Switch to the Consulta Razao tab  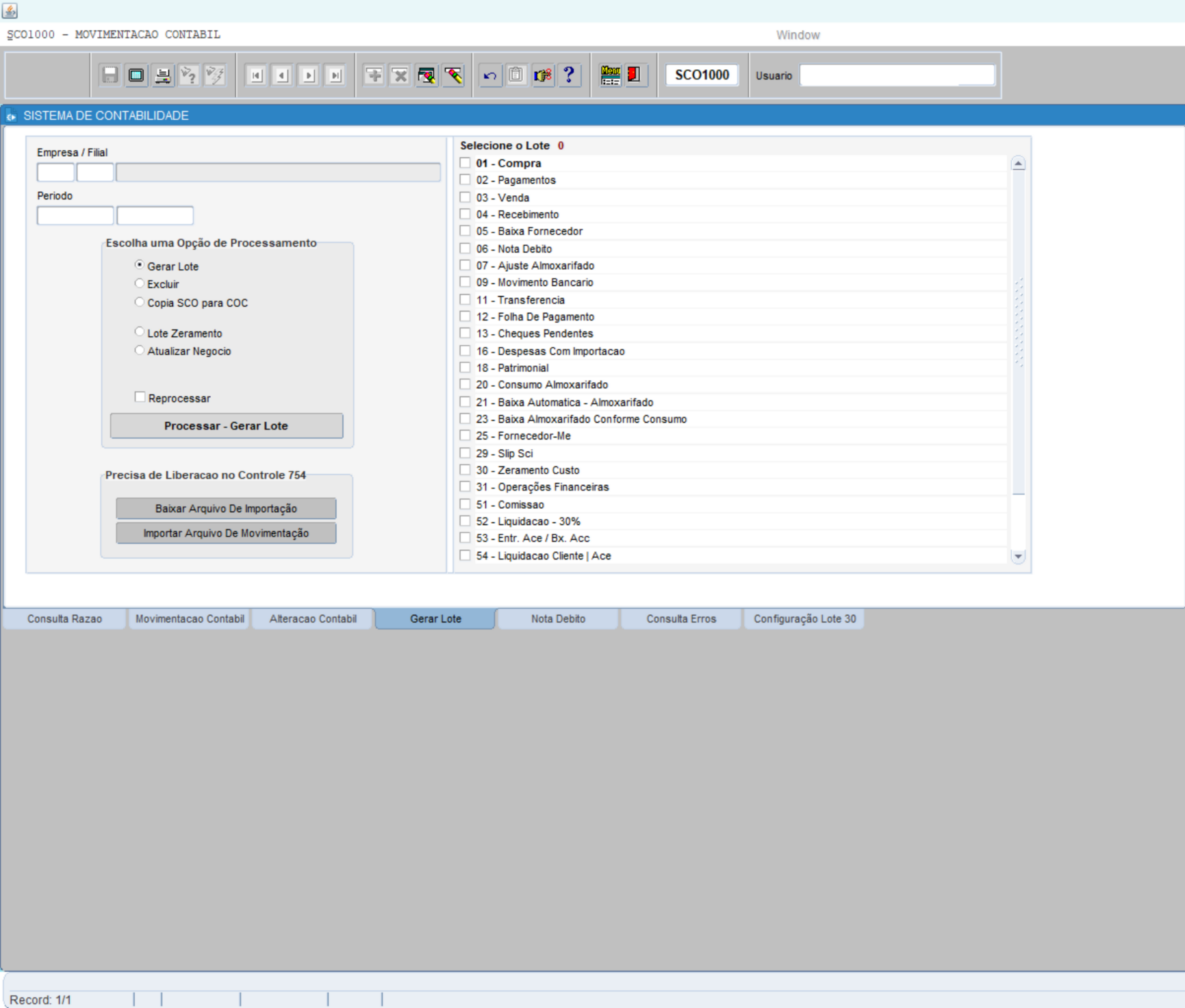(x=64, y=619)
